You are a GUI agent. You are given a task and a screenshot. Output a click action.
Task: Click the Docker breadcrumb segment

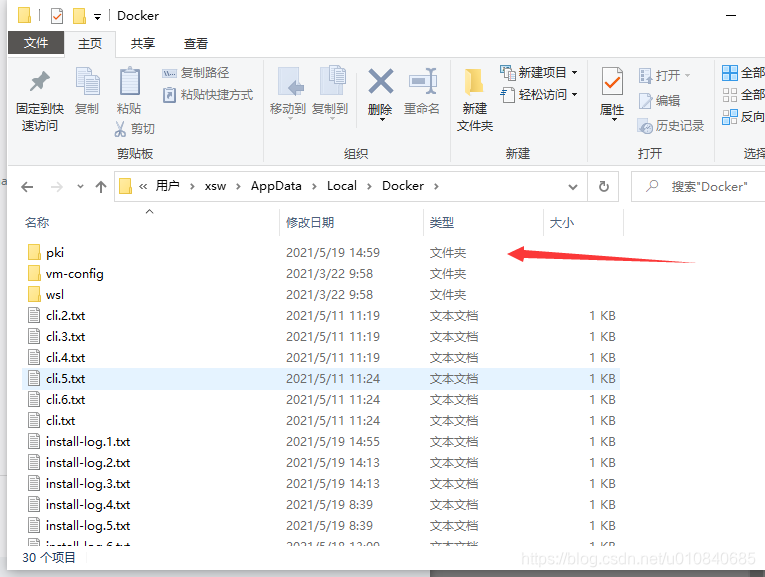[x=403, y=186]
